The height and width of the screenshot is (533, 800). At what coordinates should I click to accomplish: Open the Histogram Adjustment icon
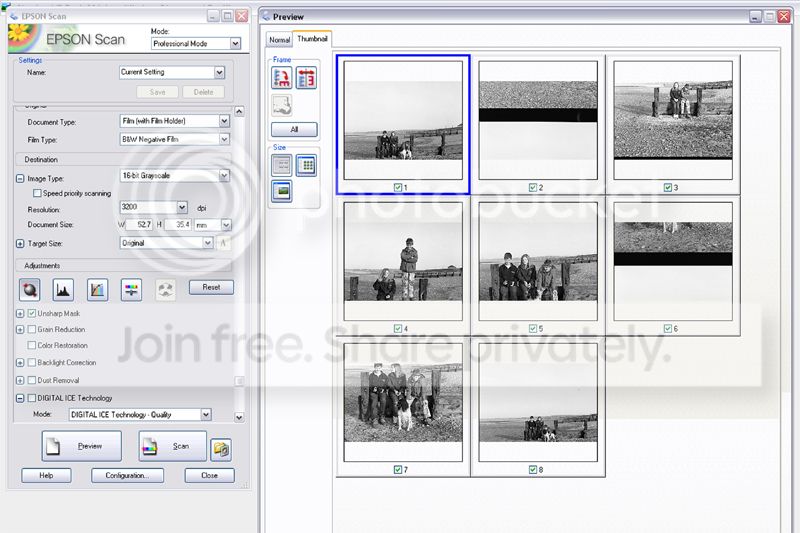(63, 290)
